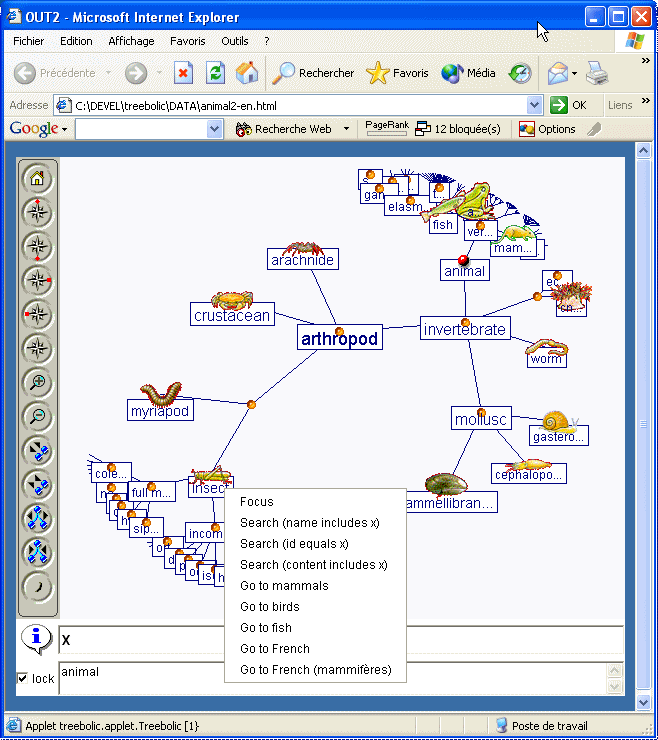Zoom out with magnifier minus button
Viewport: 658px width, 740px height.
pyautogui.click(x=37, y=416)
